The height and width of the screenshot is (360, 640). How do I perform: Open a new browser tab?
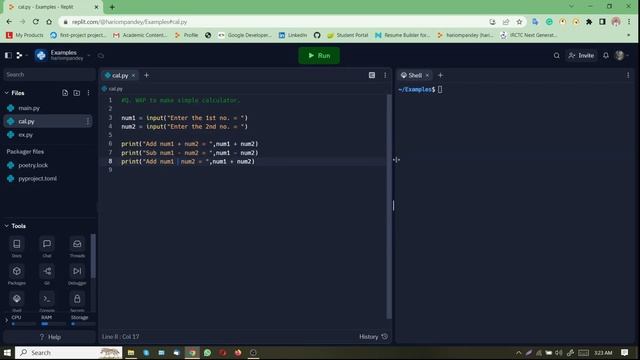pyautogui.click(x=112, y=7)
